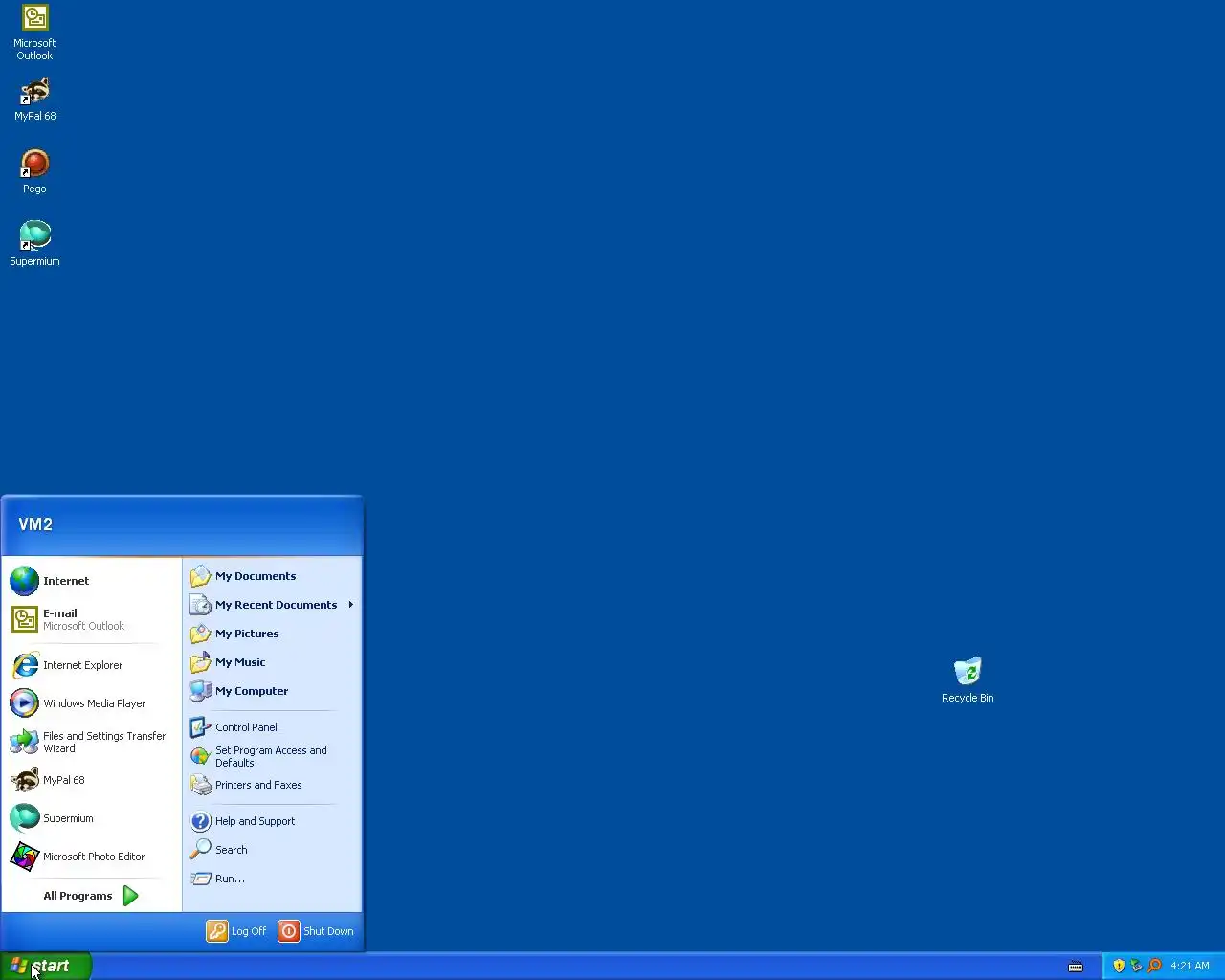Viewport: 1225px width, 980px height.
Task: Open My Documents folder
Action: pyautogui.click(x=273, y=576)
